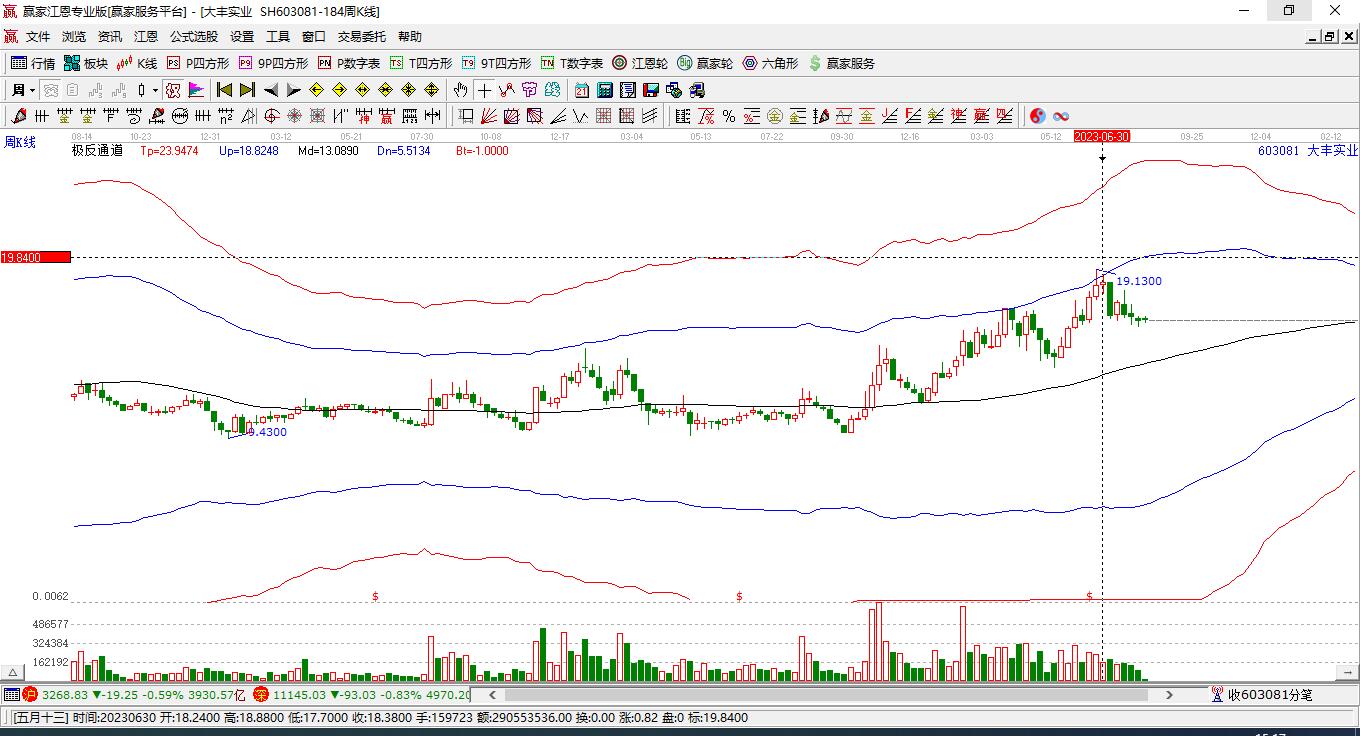Open the 赢家轮 wheel tool
This screenshot has width=1360, height=736.
(x=705, y=63)
